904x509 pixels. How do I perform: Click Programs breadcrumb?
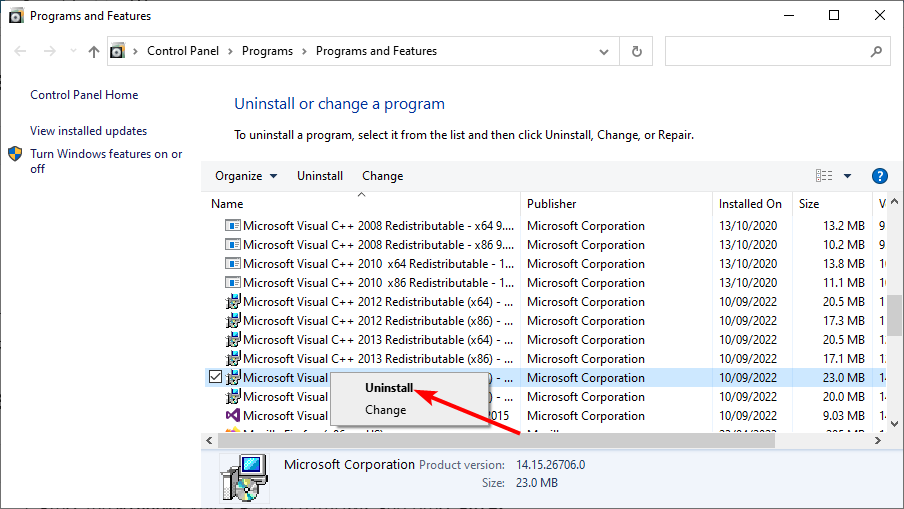click(267, 51)
